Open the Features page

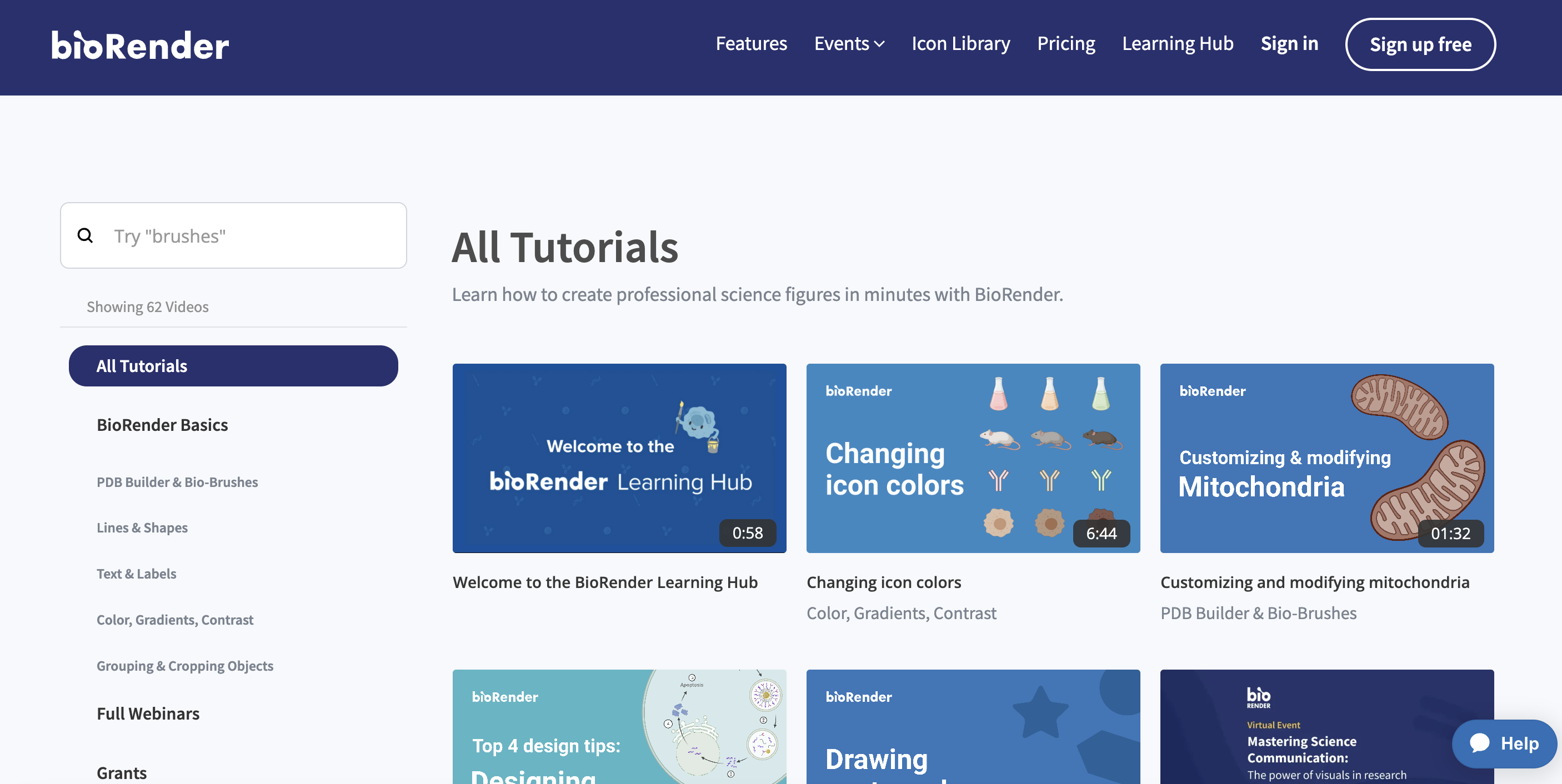pos(750,44)
